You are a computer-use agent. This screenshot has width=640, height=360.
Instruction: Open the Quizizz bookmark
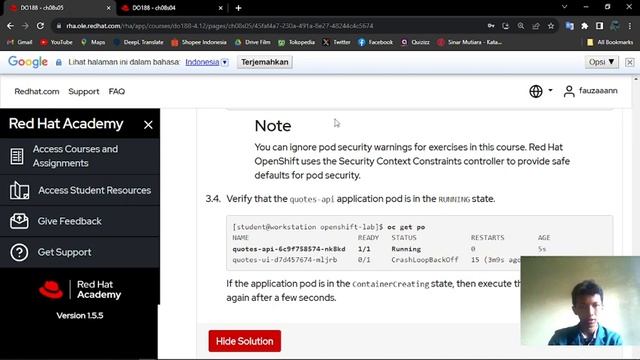[415, 42]
